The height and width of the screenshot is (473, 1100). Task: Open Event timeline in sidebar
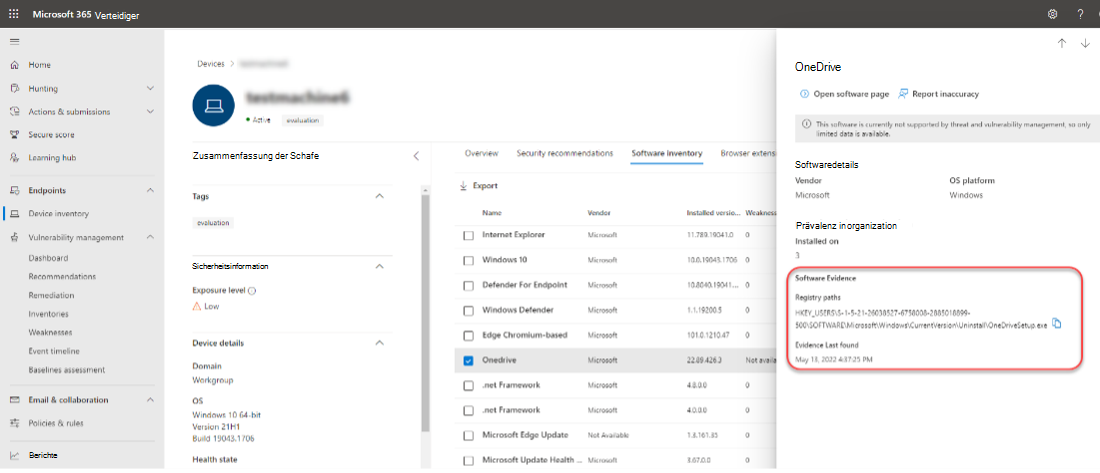point(54,351)
